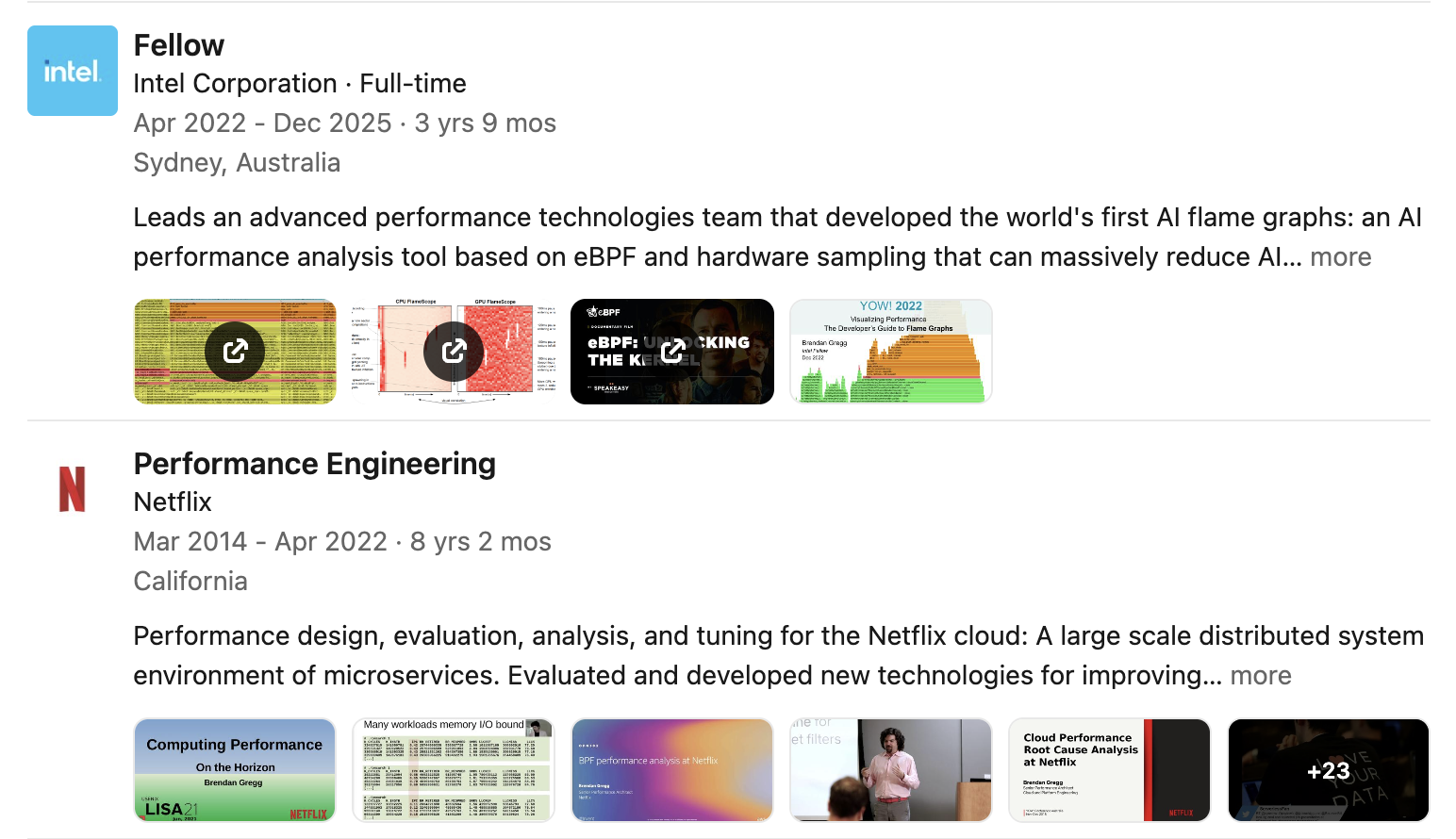
Task: Expand Netflix description with 'more'
Action: [x=1260, y=676]
